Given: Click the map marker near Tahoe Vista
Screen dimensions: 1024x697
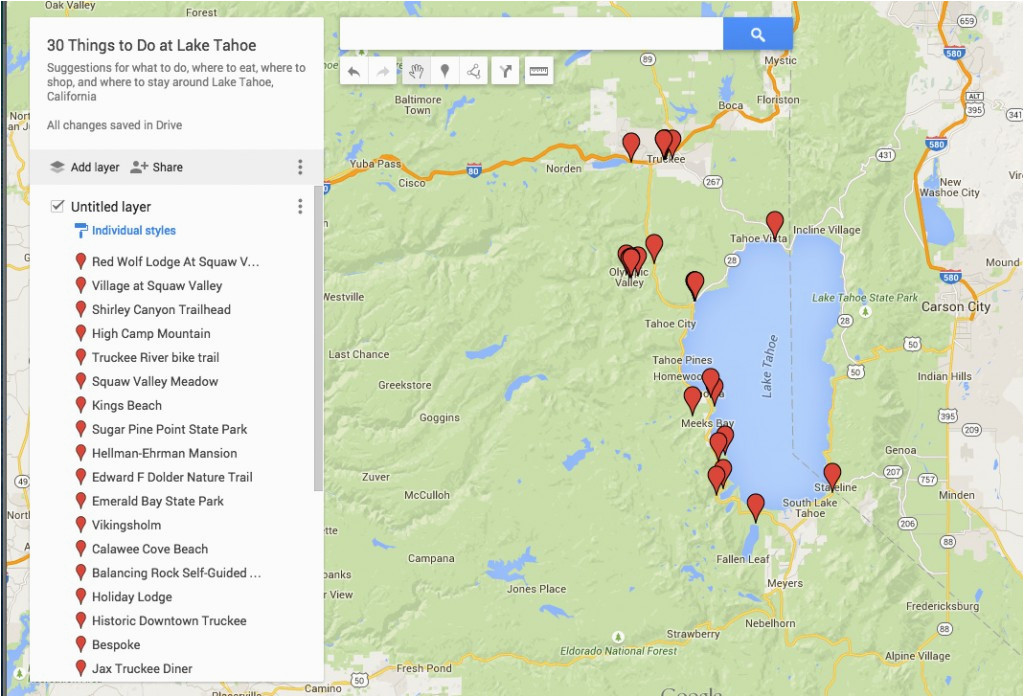Looking at the screenshot, I should pos(775,225).
